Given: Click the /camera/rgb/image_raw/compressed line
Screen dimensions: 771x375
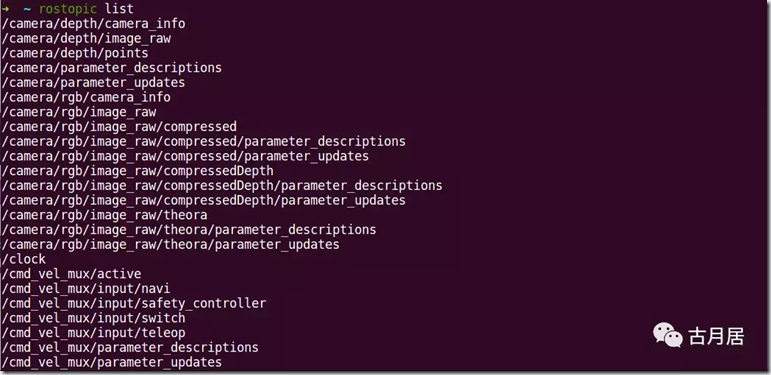Looking at the screenshot, I should 119,127.
